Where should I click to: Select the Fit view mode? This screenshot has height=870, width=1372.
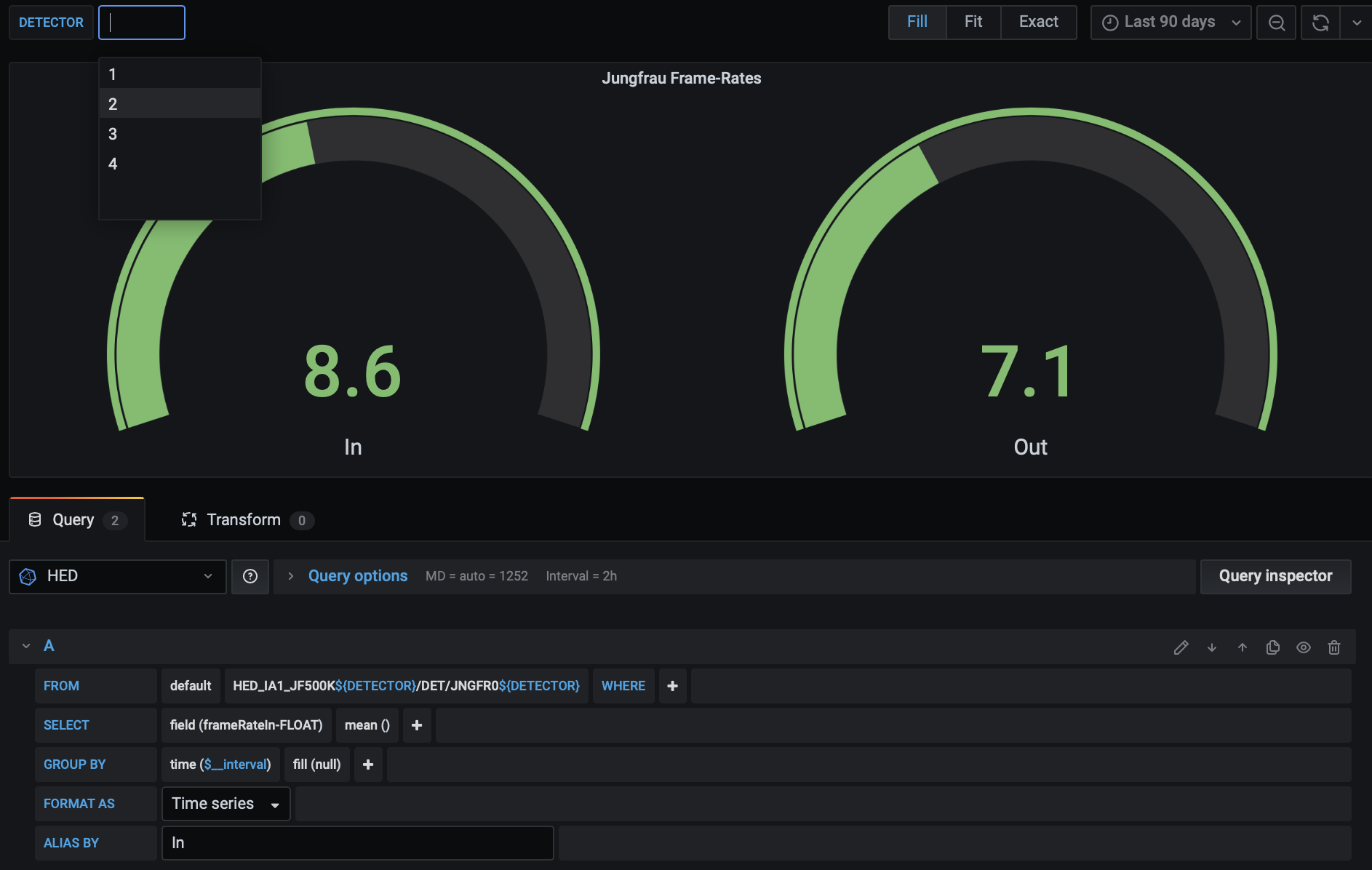[x=973, y=22]
